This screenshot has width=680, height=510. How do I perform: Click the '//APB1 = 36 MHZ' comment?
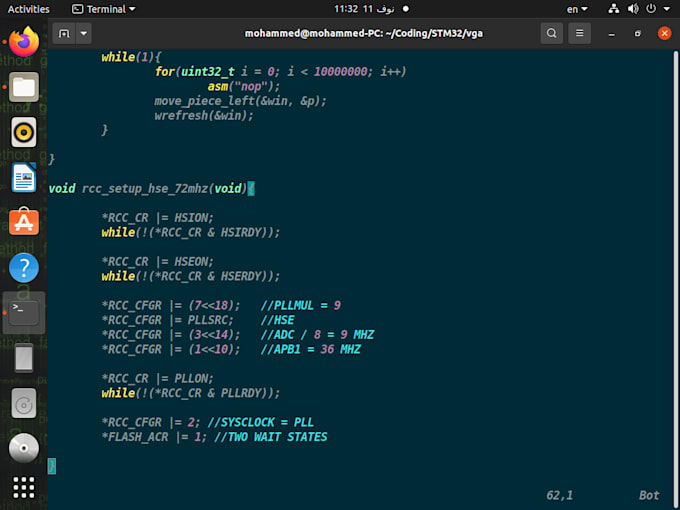(x=311, y=350)
